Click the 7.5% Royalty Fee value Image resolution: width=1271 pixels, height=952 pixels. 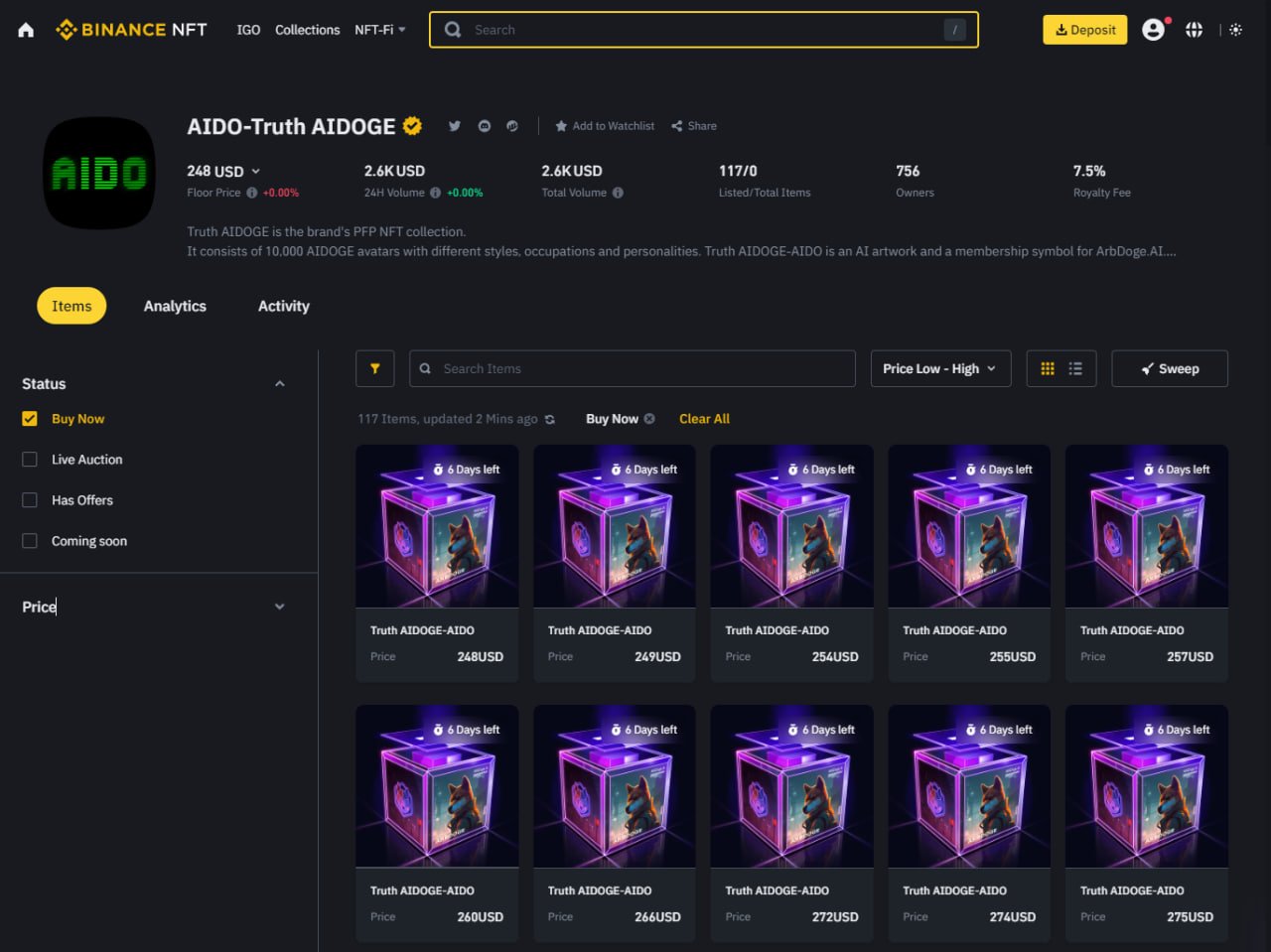[1089, 171]
